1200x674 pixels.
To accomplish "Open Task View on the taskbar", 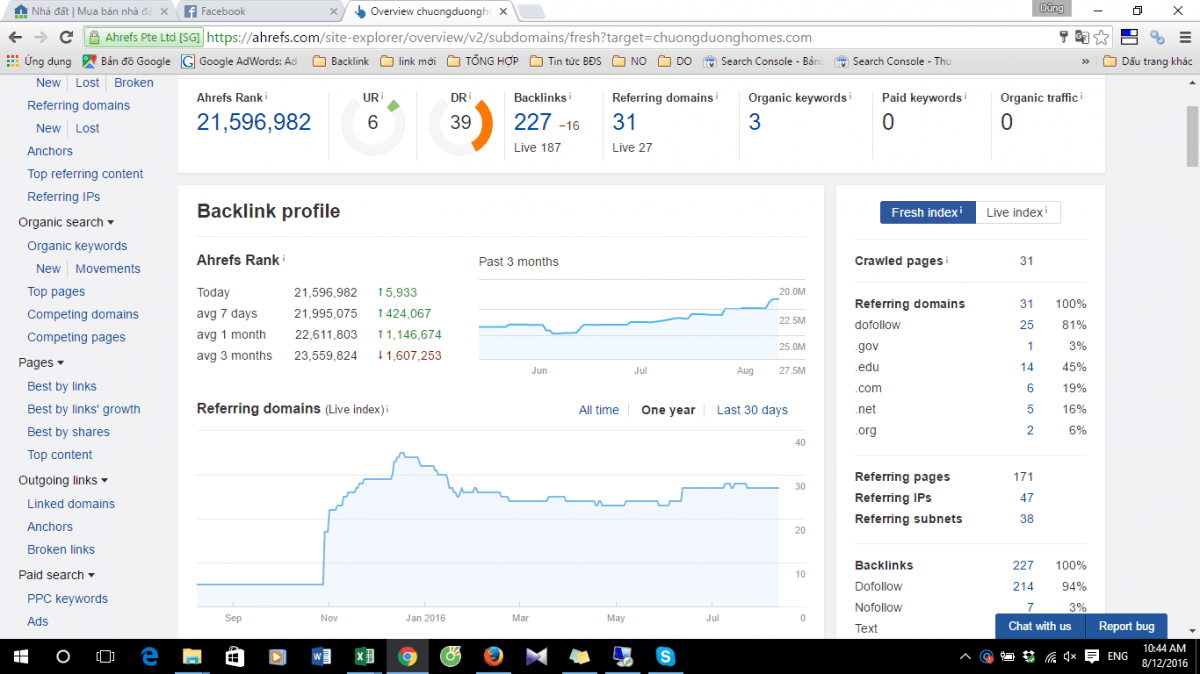I will click(x=105, y=656).
